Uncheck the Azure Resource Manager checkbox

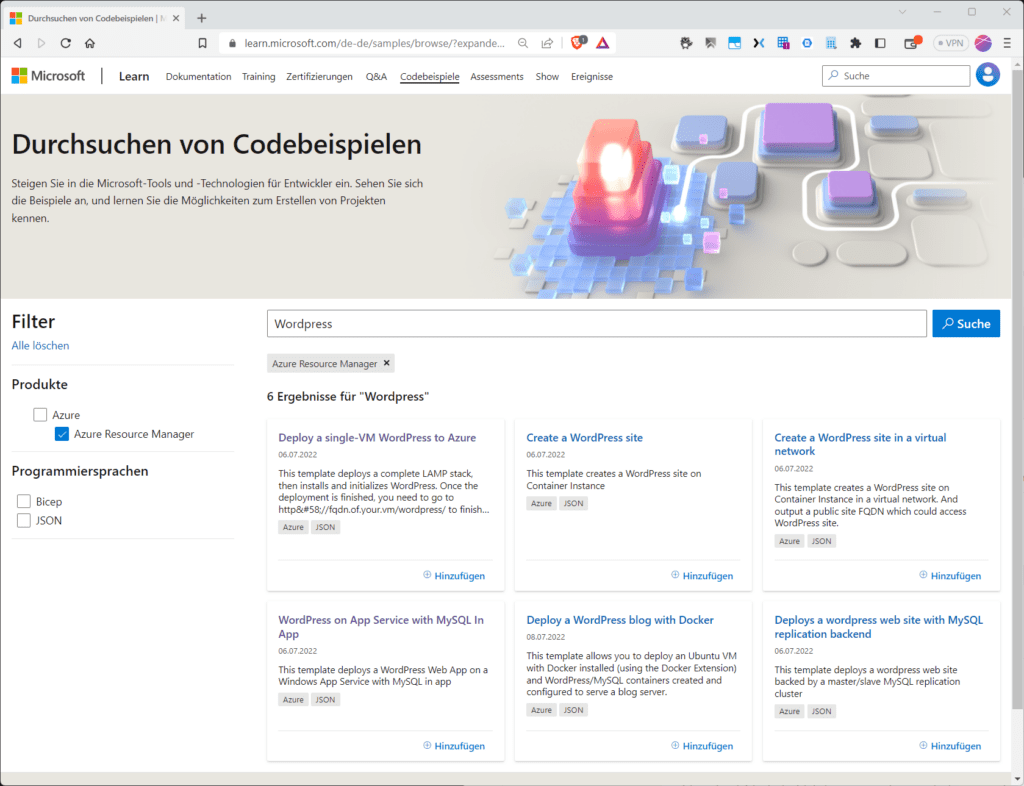[61, 433]
